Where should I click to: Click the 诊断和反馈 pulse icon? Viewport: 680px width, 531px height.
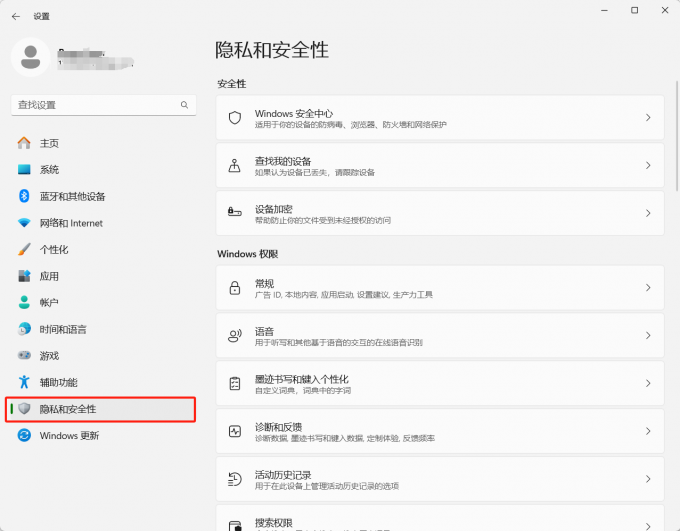(235, 431)
